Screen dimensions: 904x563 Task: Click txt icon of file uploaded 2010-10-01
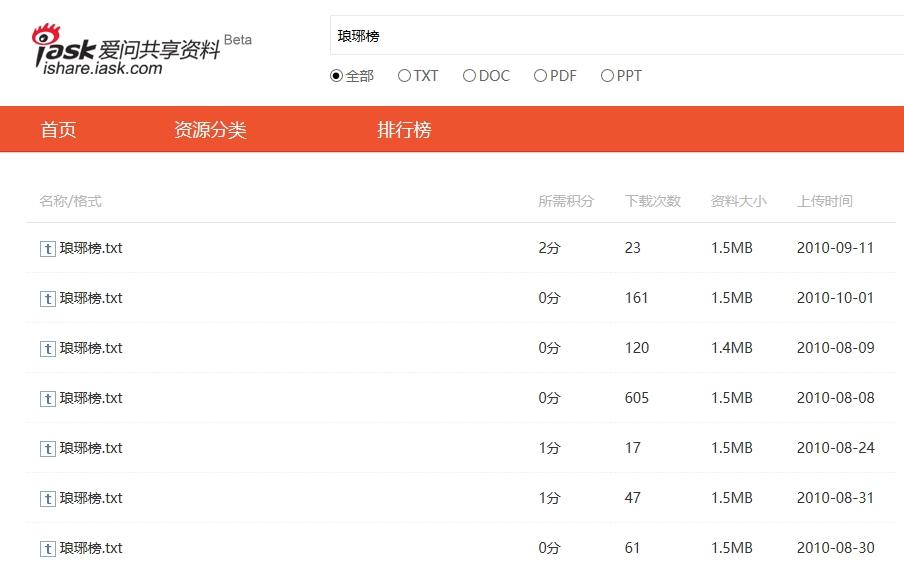click(x=48, y=299)
